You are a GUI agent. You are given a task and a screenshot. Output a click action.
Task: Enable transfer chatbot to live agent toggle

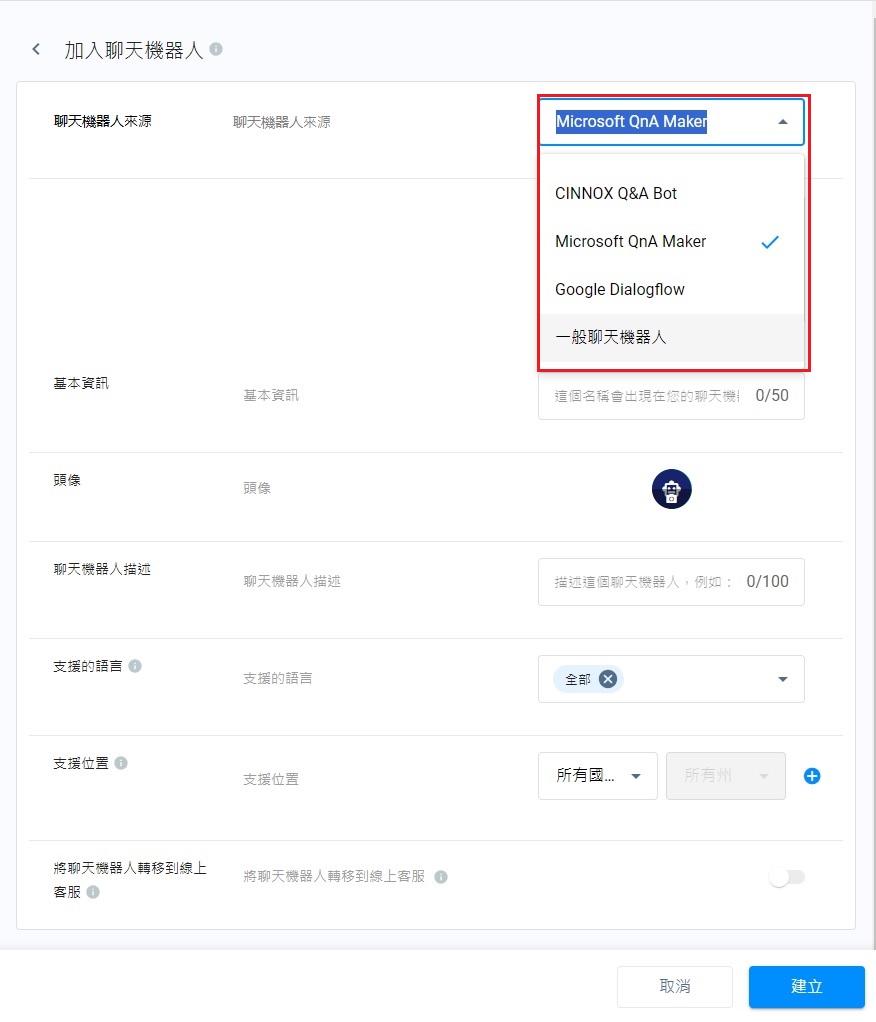(x=787, y=877)
